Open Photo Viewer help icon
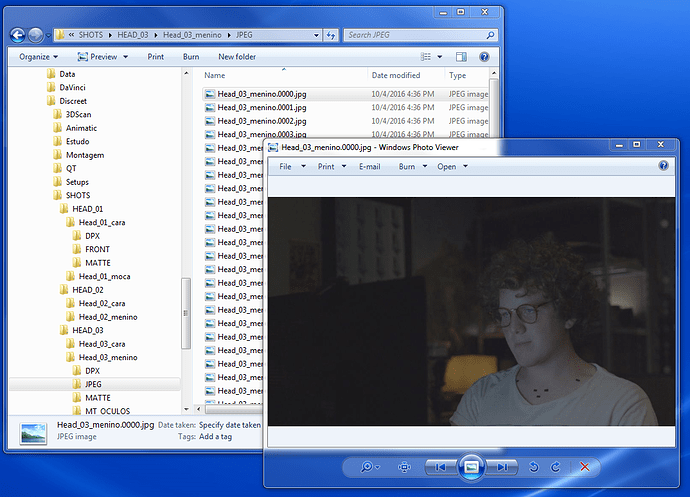Viewport: 690px width, 497px height. (x=663, y=166)
